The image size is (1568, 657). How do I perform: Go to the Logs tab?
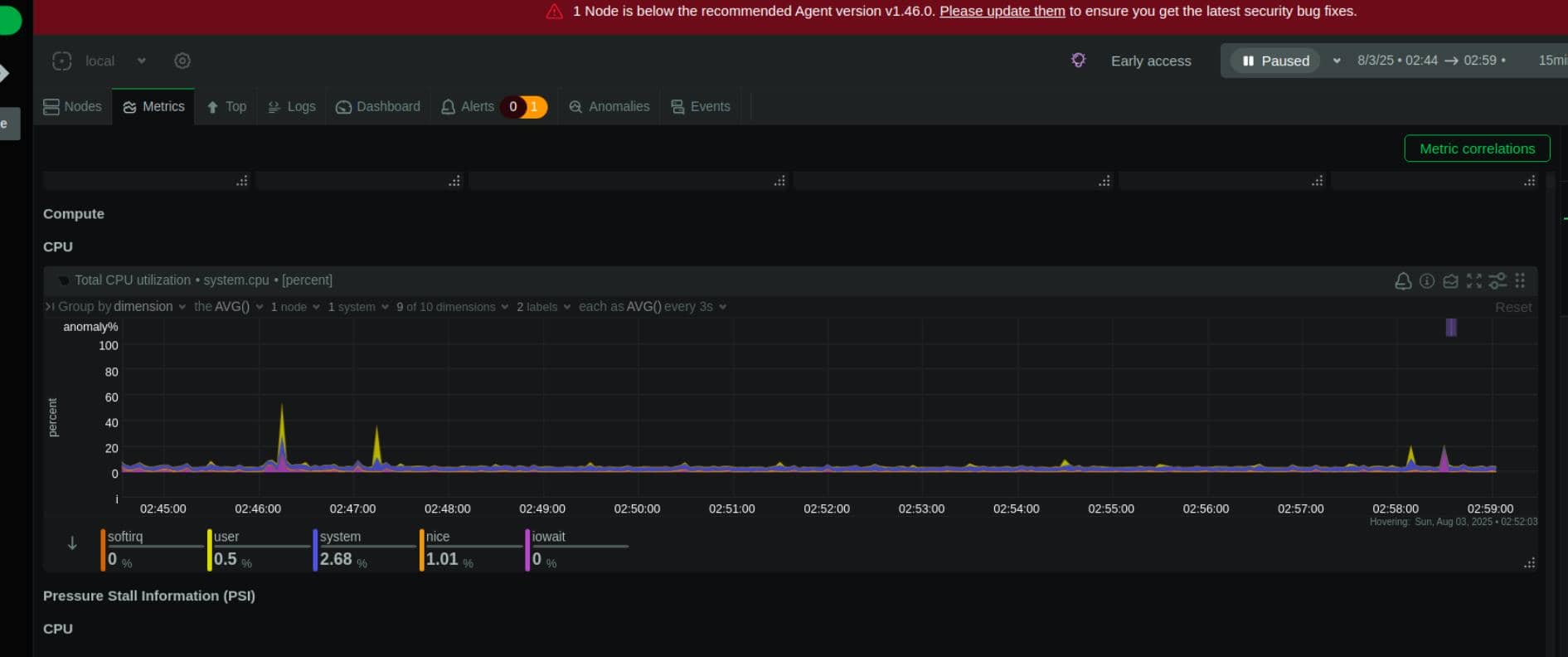[291, 107]
